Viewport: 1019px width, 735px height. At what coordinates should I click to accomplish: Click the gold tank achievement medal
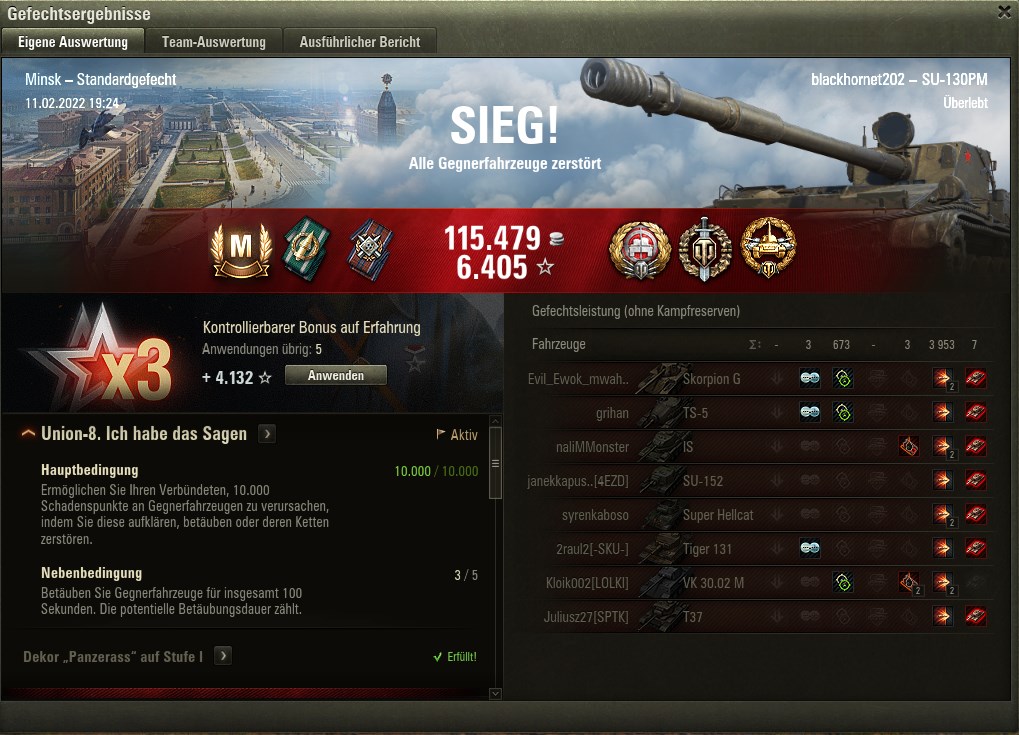769,248
